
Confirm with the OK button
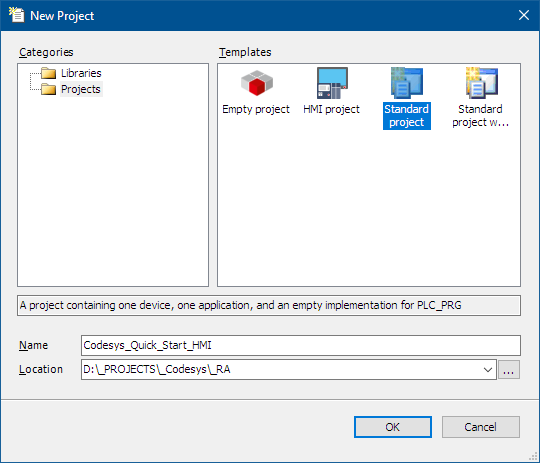pos(393,427)
